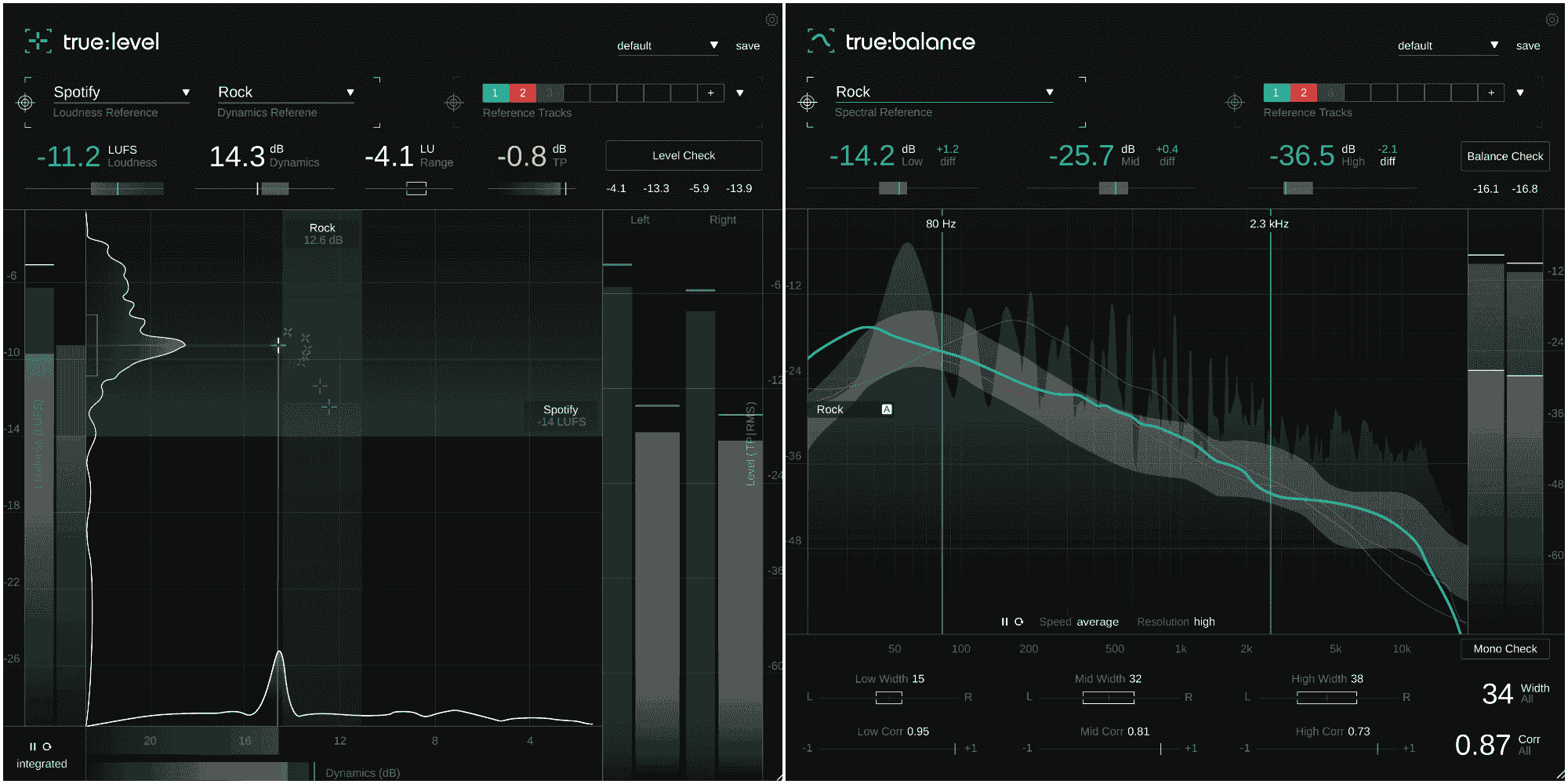The height and width of the screenshot is (784, 1568).
Task: Open the Spotify Loudness Reference dropdown
Action: (x=122, y=93)
